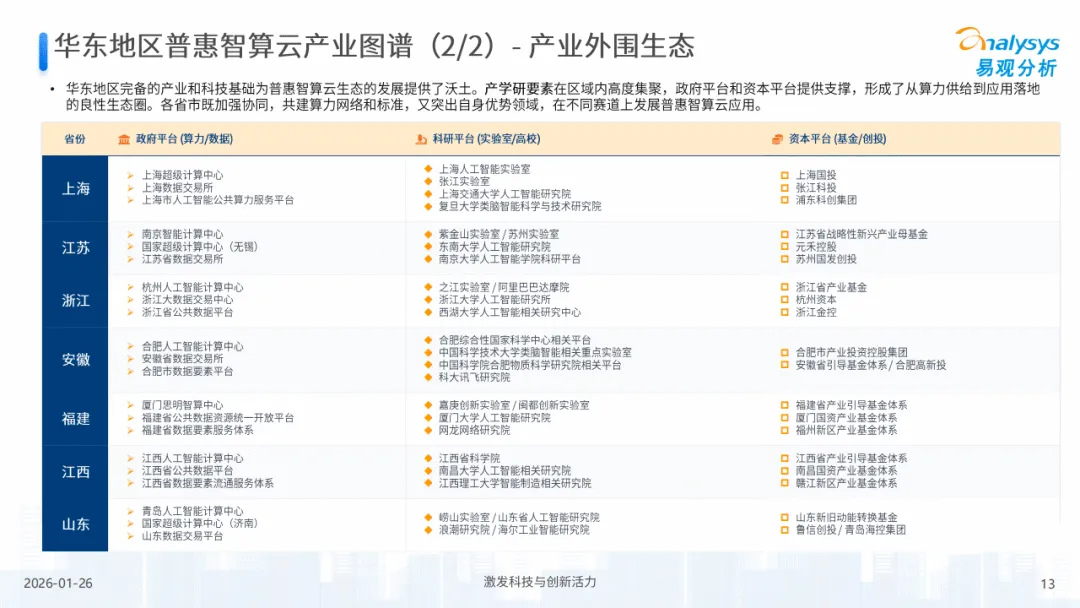The image size is (1080, 608).
Task: Select the 政府平台 (算力/数据) header
Action: click(184, 139)
